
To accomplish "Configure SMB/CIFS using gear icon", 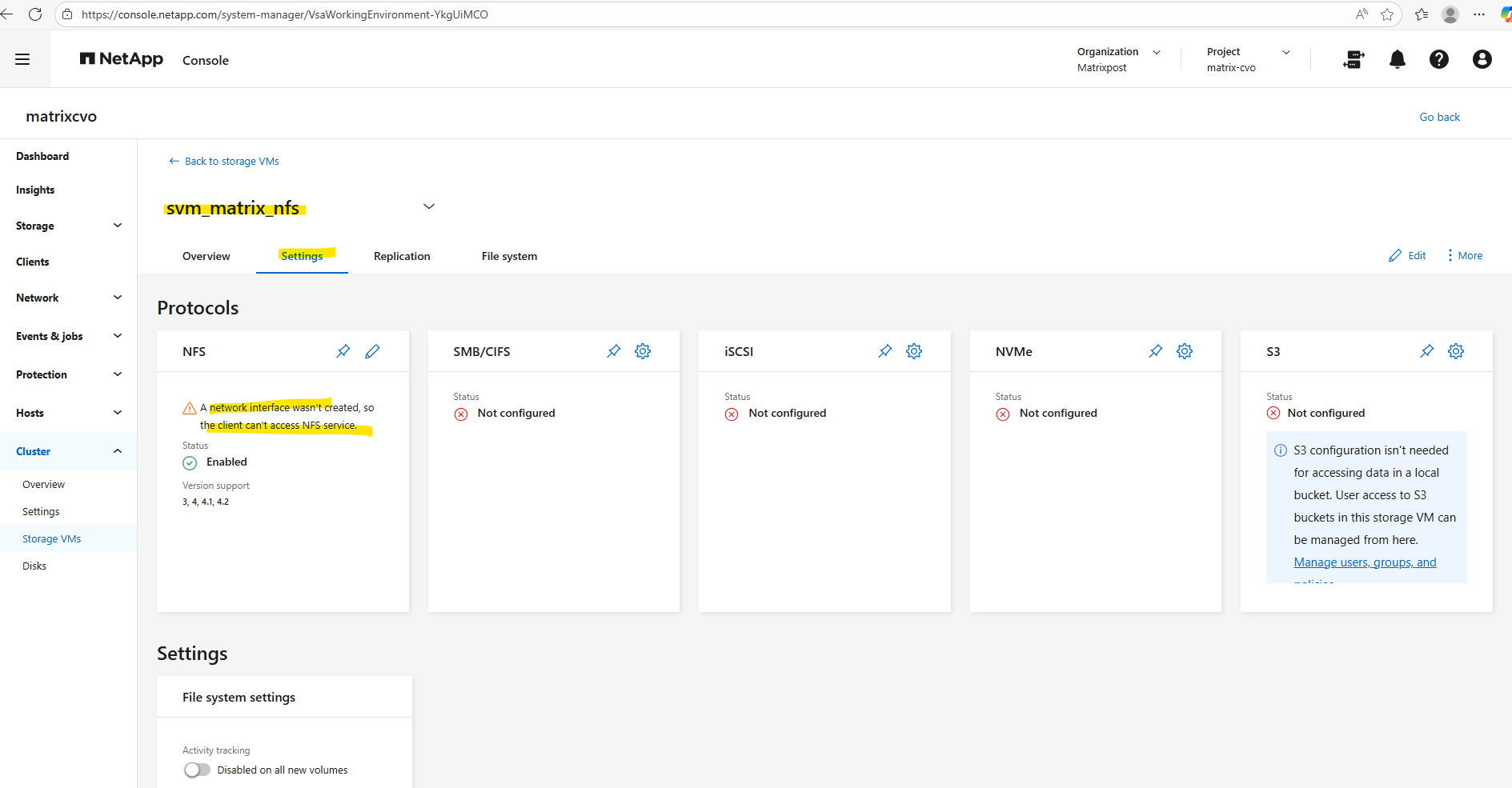I will (x=643, y=351).
